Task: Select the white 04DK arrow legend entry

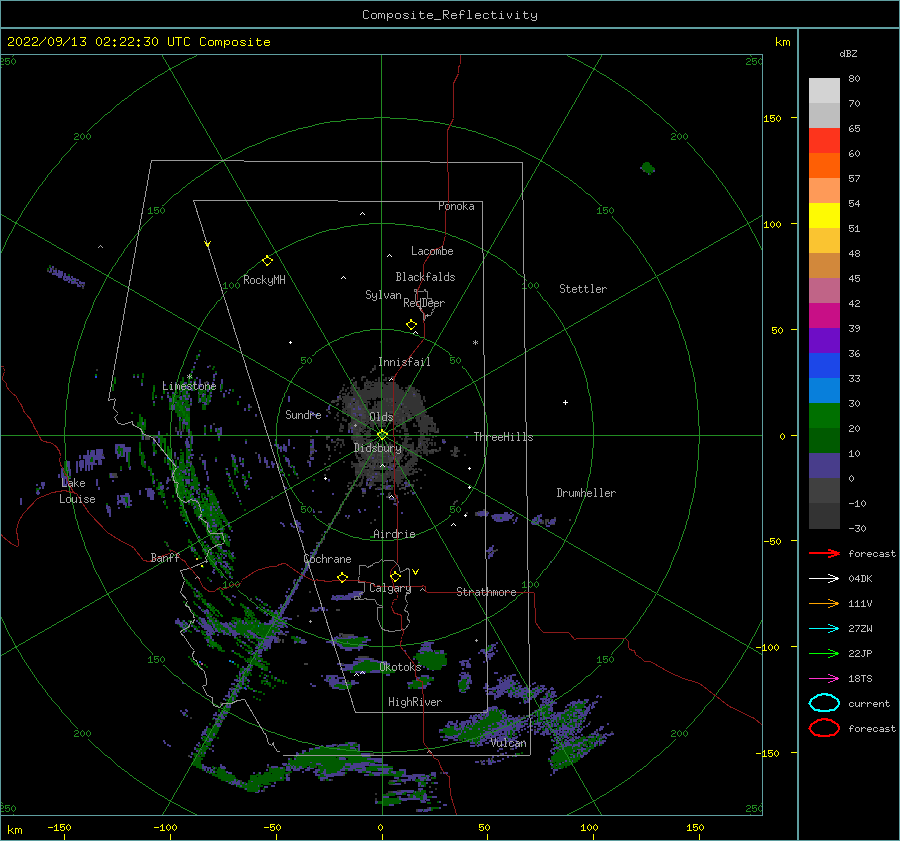Action: pyautogui.click(x=824, y=578)
